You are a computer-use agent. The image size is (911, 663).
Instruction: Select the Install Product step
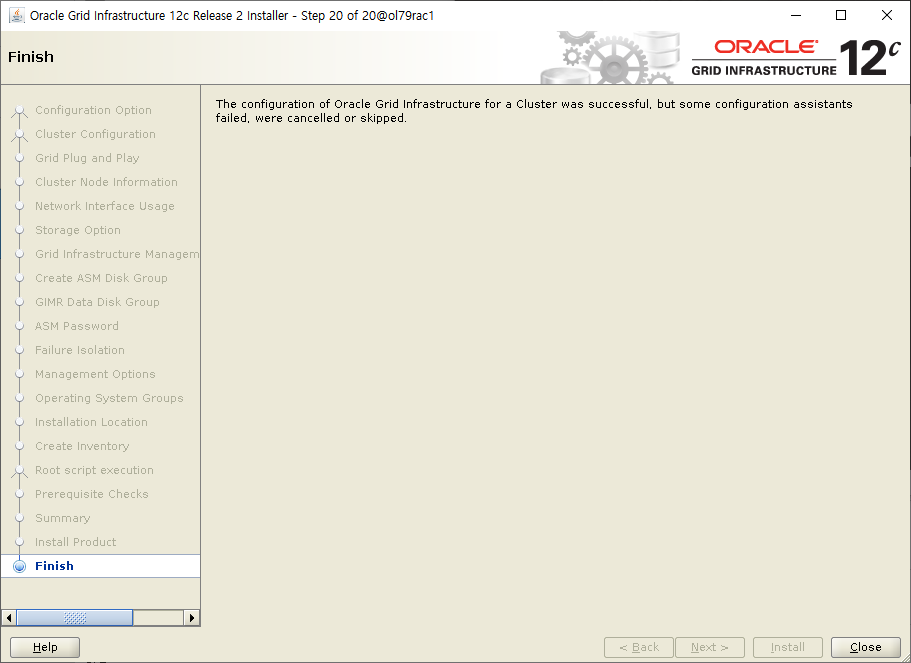(76, 542)
